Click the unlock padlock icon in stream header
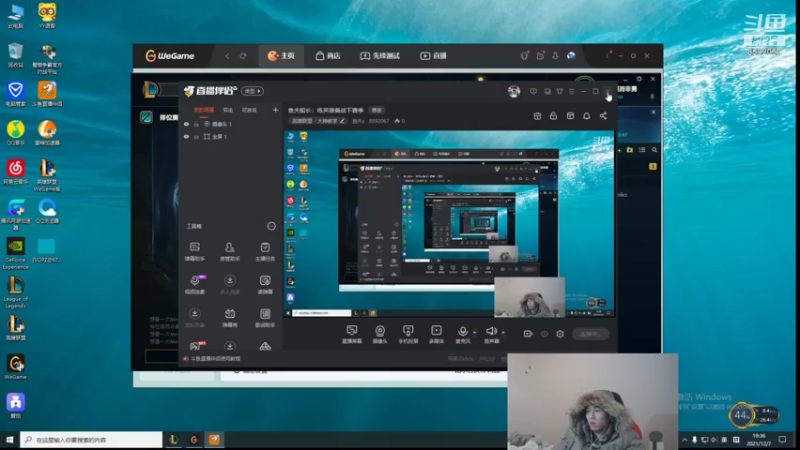Screen dimensions: 800x450 pos(553,116)
